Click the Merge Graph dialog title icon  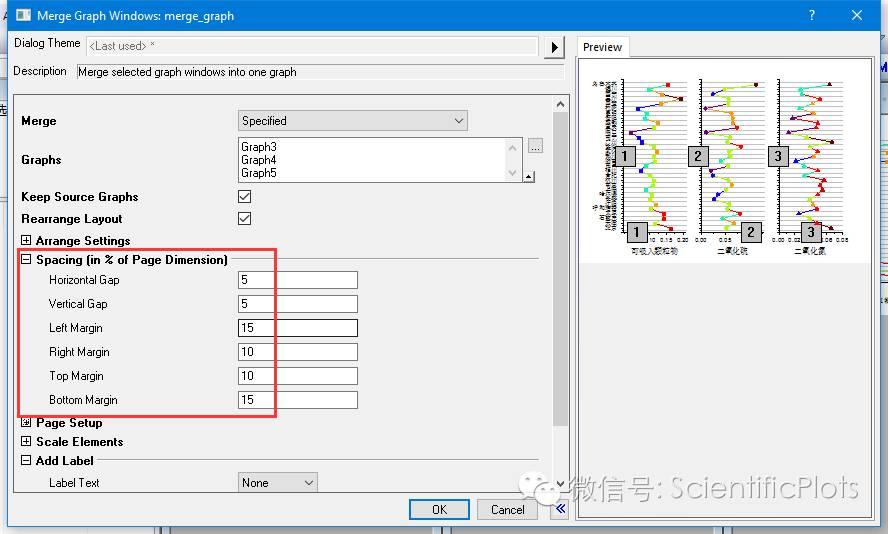pos(24,15)
